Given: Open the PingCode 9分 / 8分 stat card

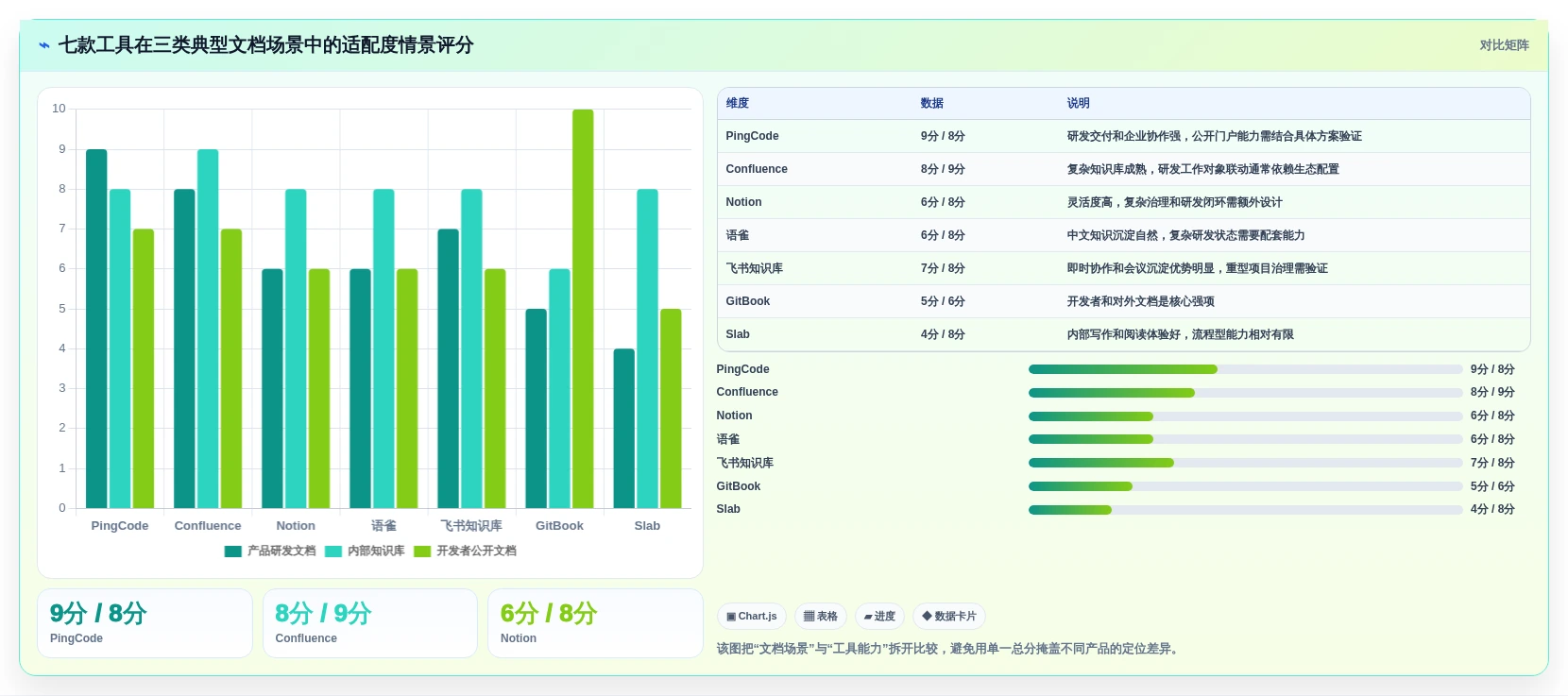Looking at the screenshot, I should pos(145,623).
